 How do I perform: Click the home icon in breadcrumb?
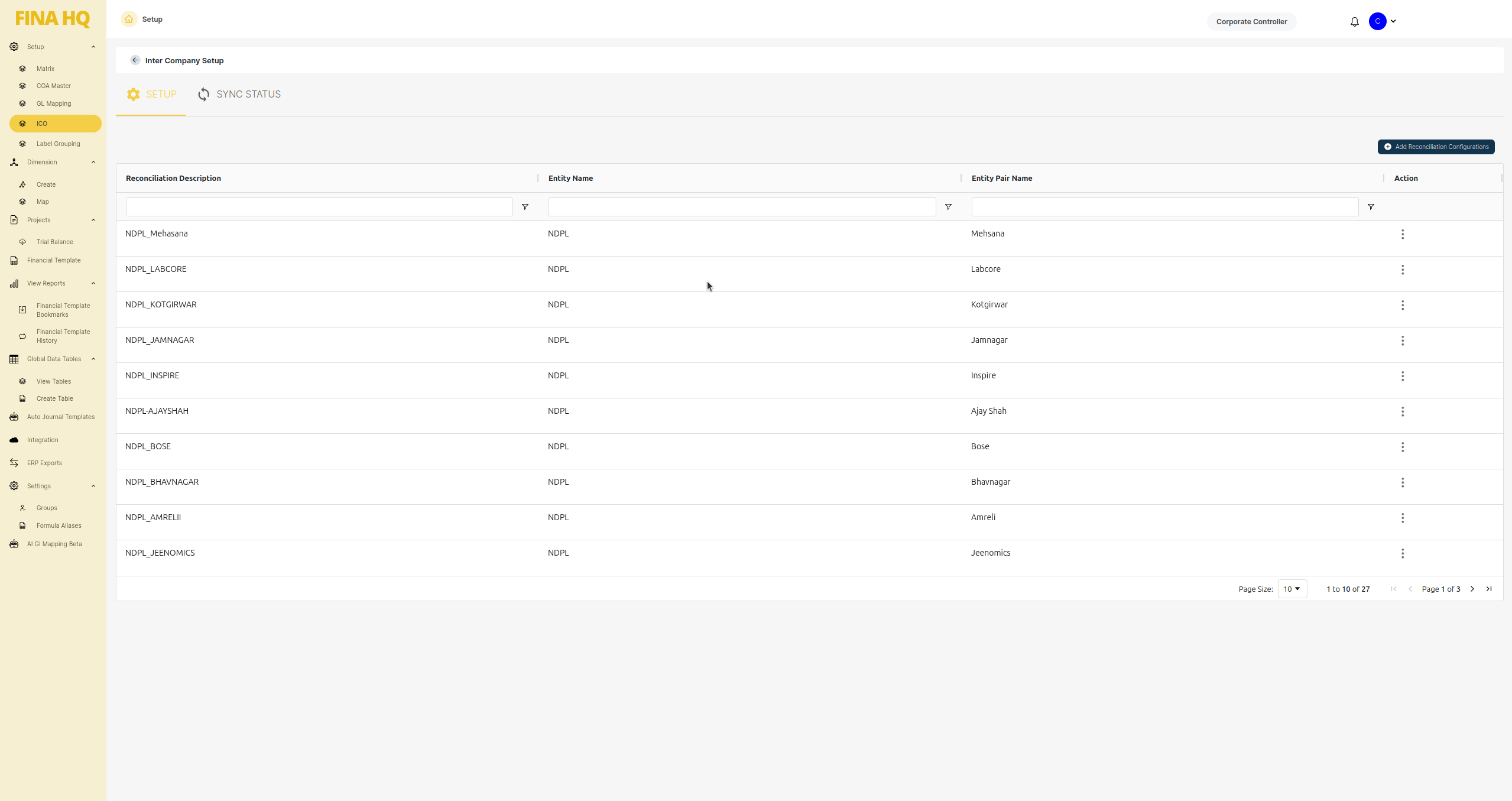click(x=129, y=20)
